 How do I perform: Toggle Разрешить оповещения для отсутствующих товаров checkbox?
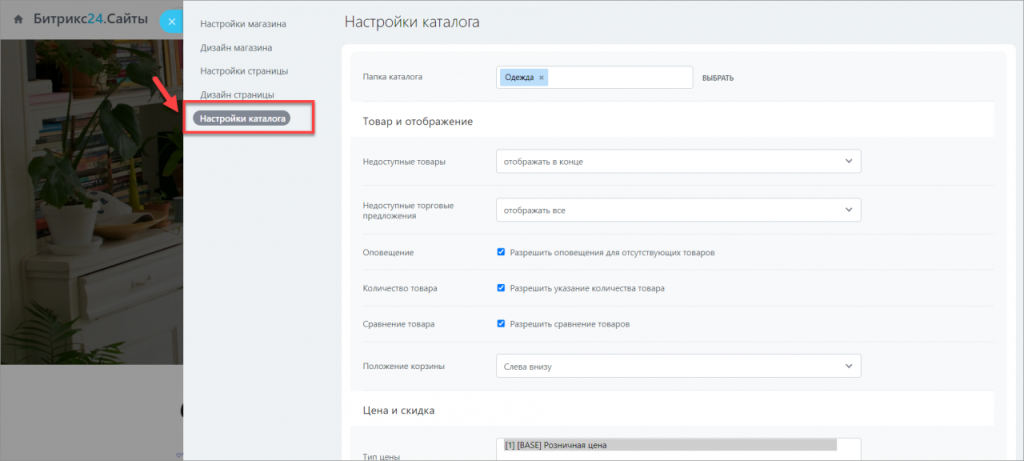[x=501, y=252]
